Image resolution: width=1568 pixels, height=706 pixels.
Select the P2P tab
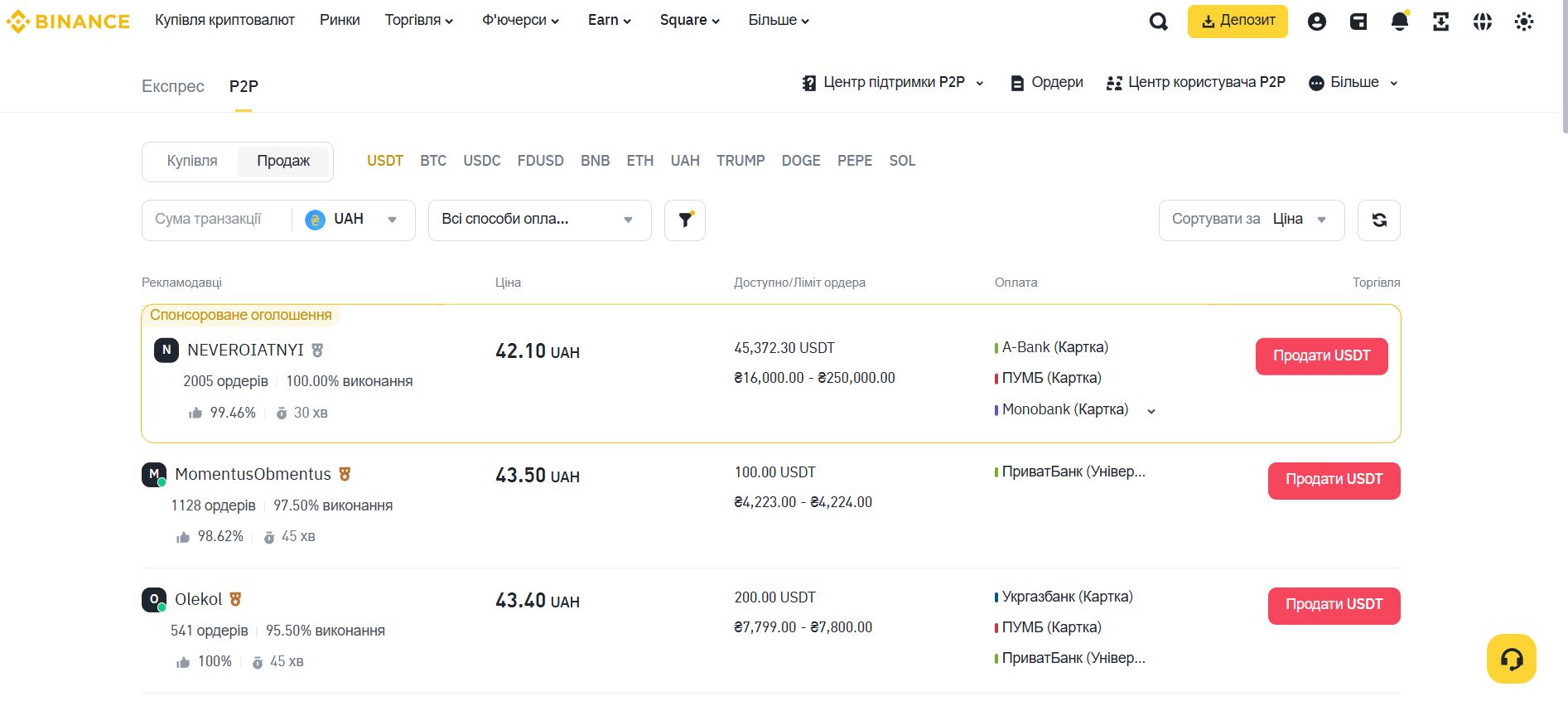(x=244, y=86)
